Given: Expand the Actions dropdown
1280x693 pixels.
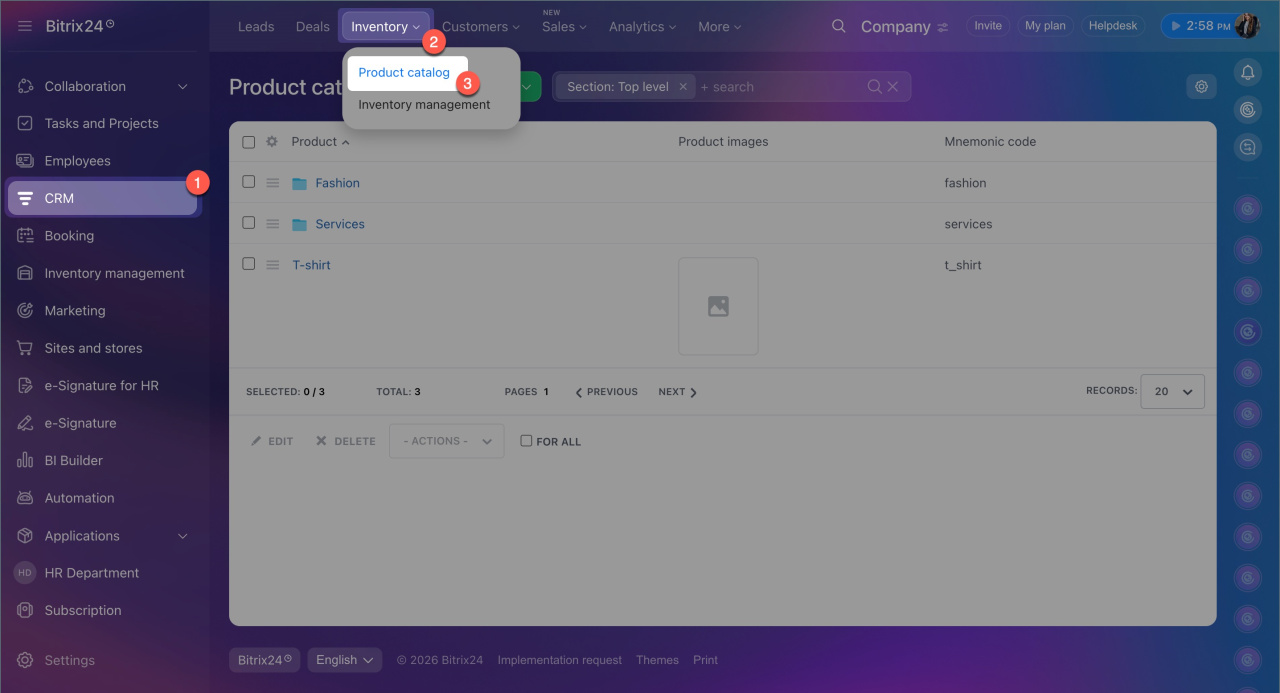Looking at the screenshot, I should pyautogui.click(x=446, y=441).
